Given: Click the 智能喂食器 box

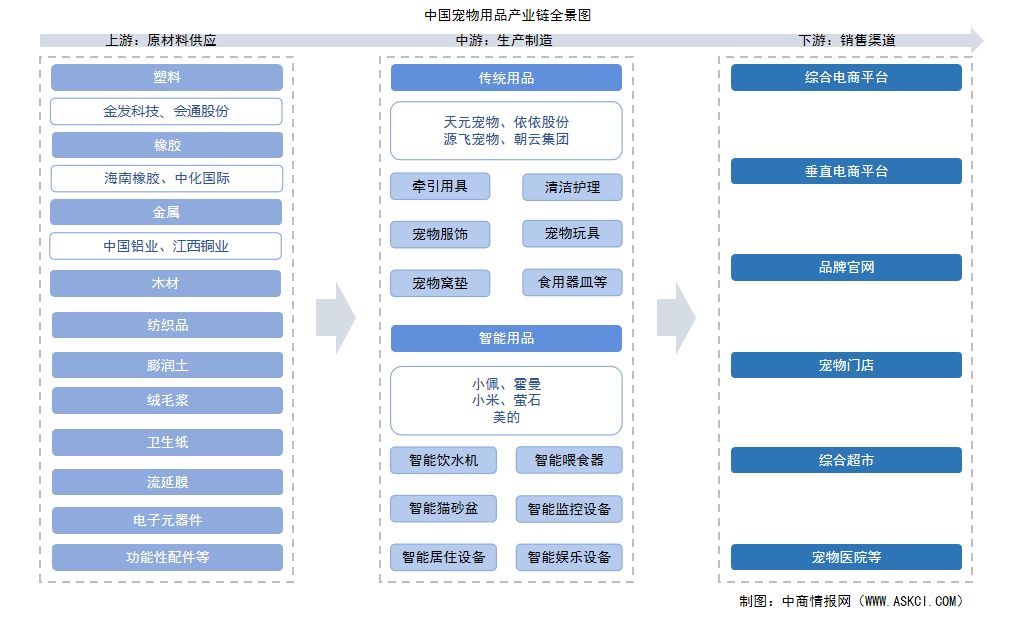Looking at the screenshot, I should coord(569,460).
